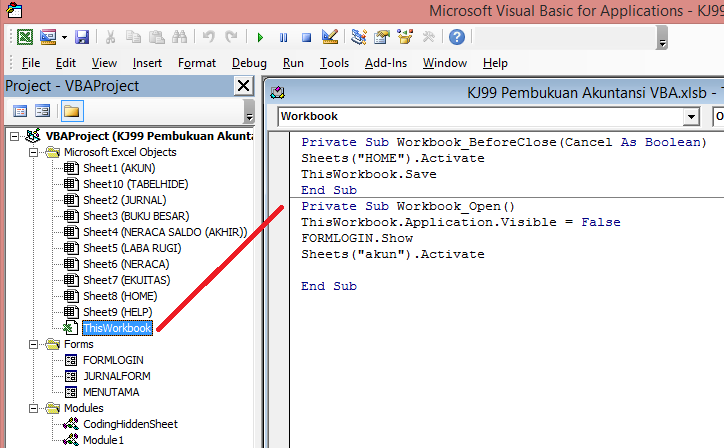Open the Object Browser toolbar icon

[405, 37]
